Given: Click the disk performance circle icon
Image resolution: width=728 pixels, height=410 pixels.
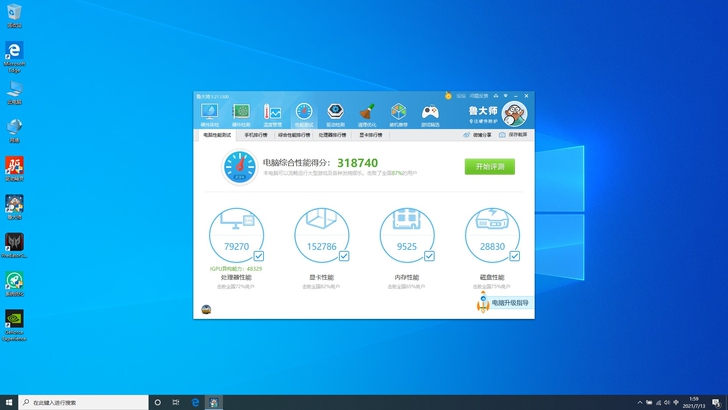Looking at the screenshot, I should 492,235.
